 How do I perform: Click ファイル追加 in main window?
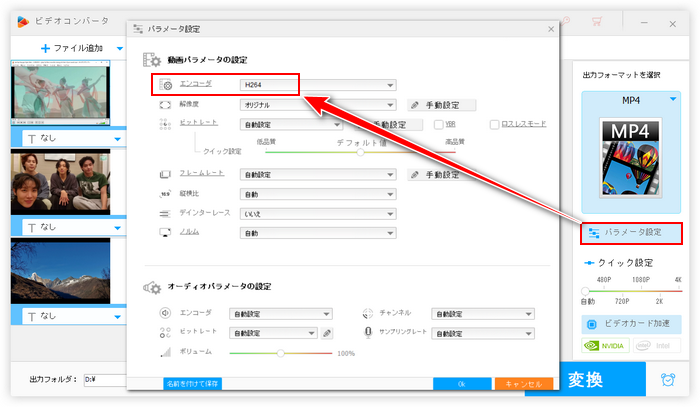tap(71, 48)
